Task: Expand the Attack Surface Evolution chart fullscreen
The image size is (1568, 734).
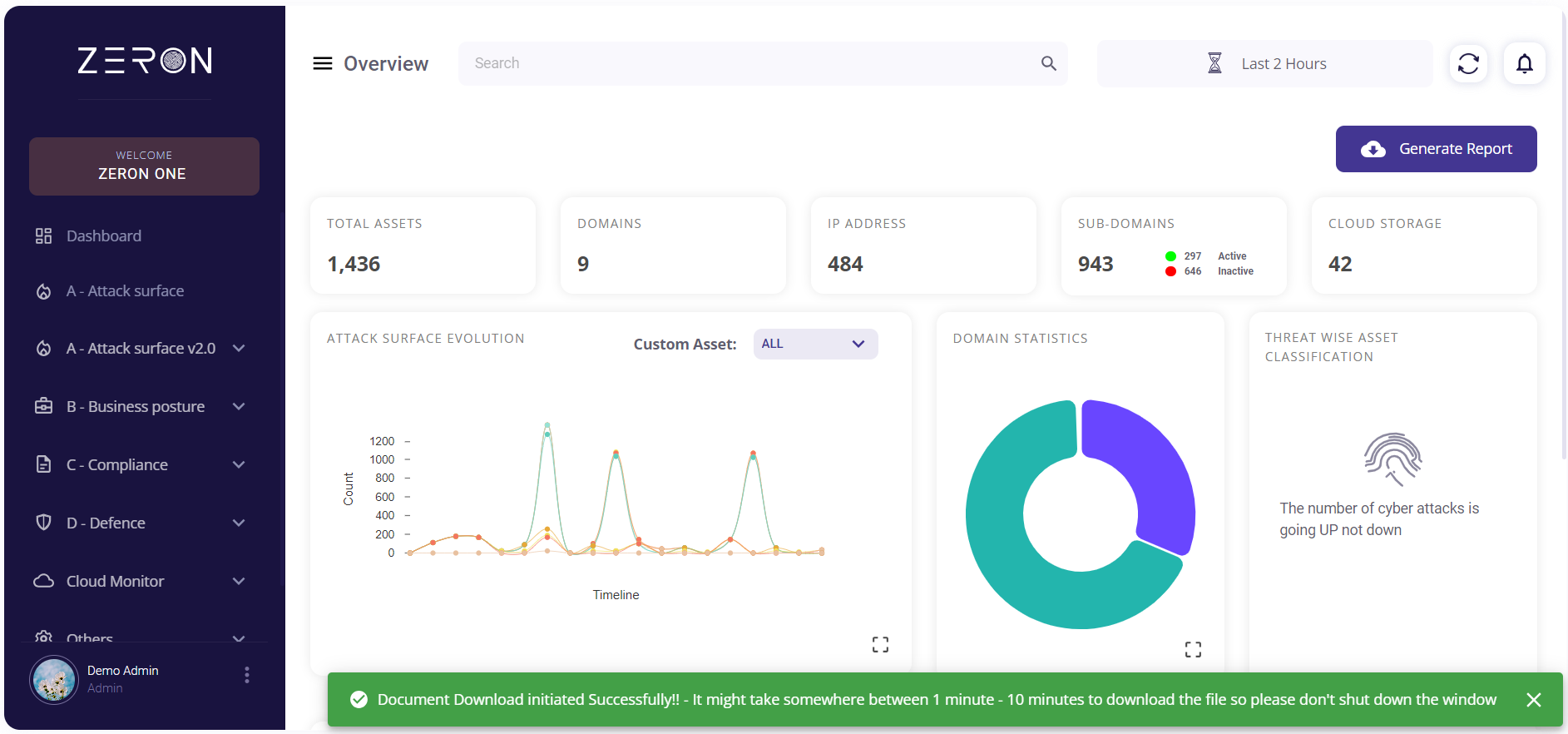Action: [x=880, y=644]
